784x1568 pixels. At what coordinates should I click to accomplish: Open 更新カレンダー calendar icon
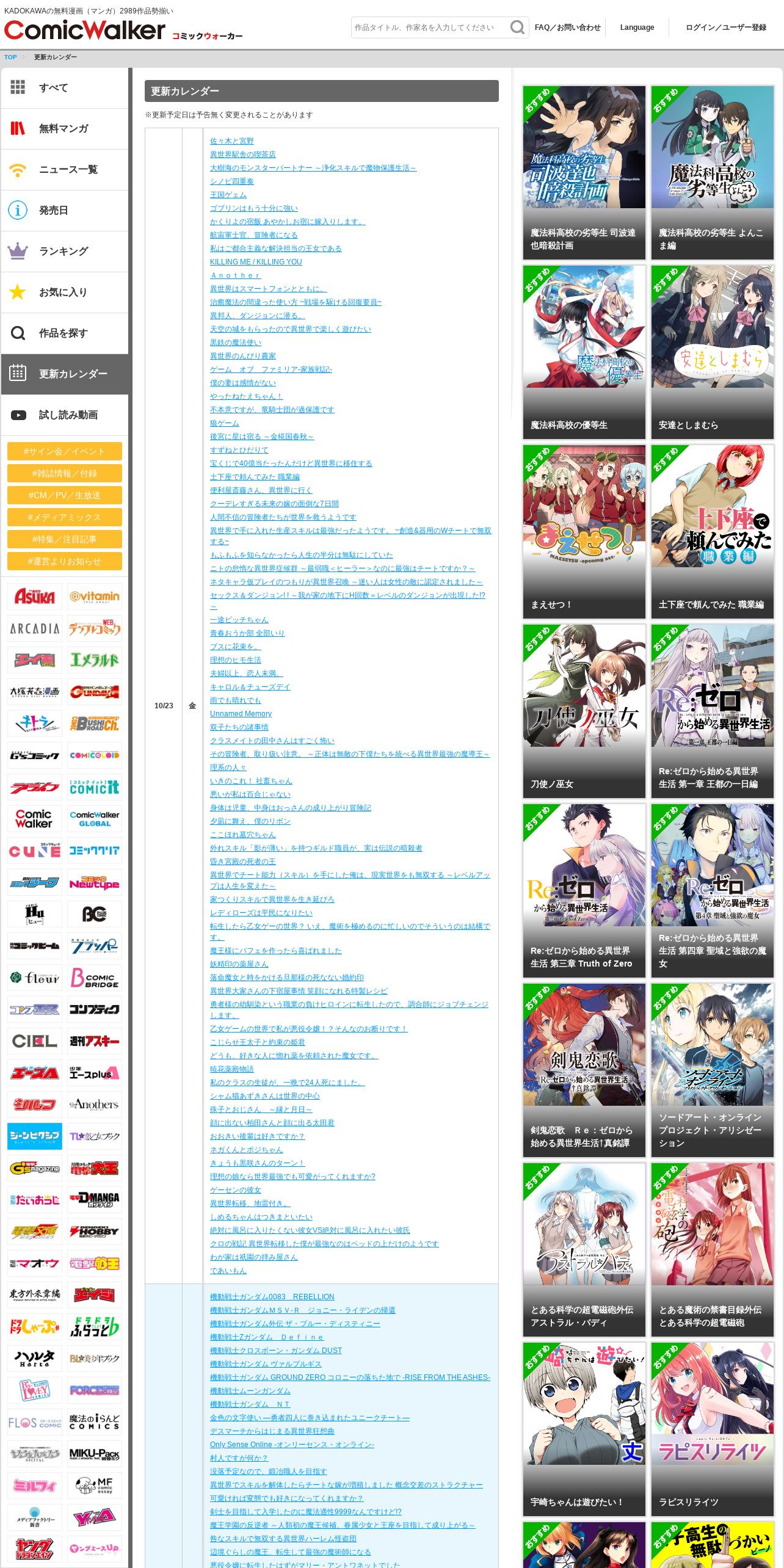pyautogui.click(x=18, y=373)
